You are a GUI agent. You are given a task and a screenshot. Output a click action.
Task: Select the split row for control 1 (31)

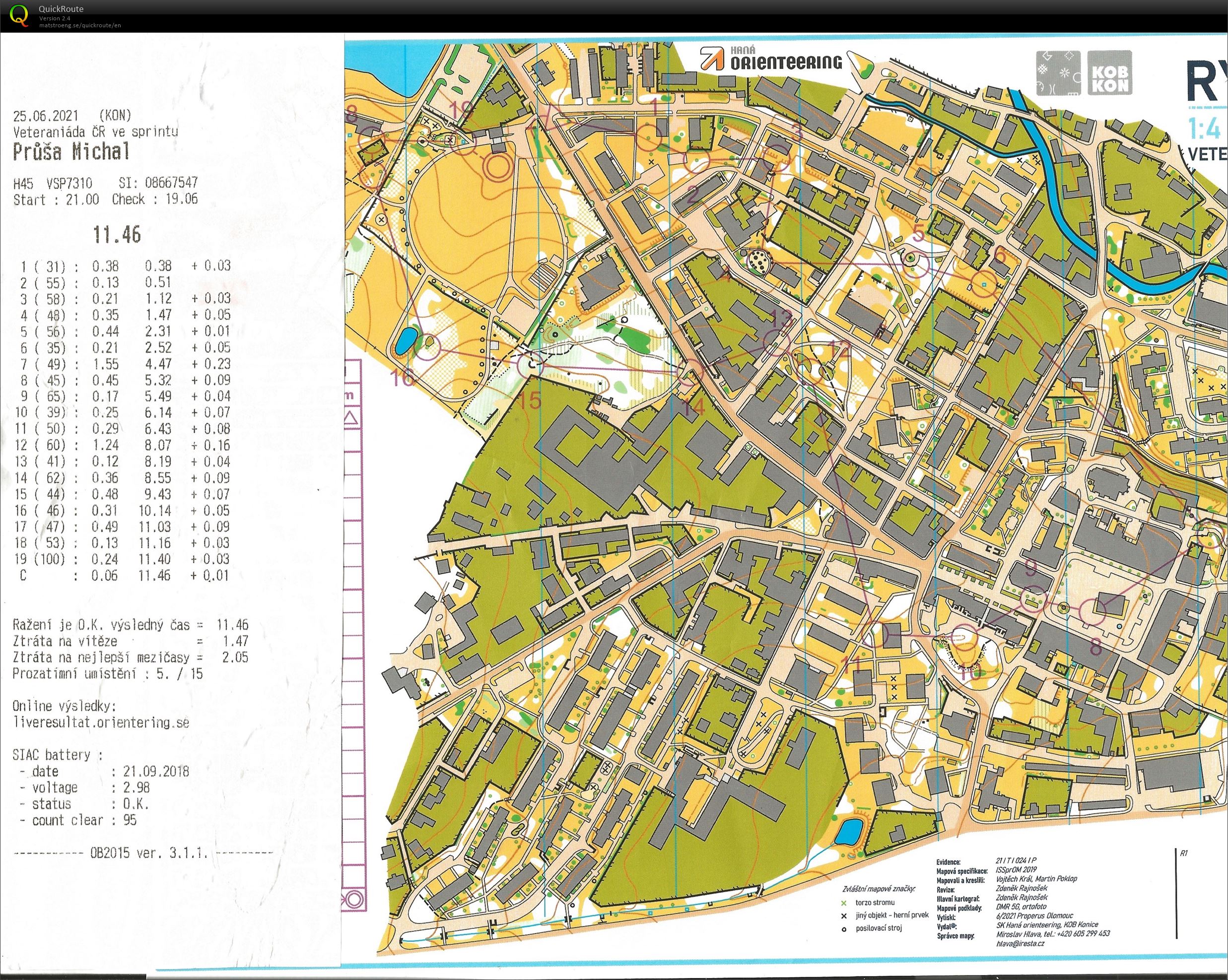(x=125, y=266)
